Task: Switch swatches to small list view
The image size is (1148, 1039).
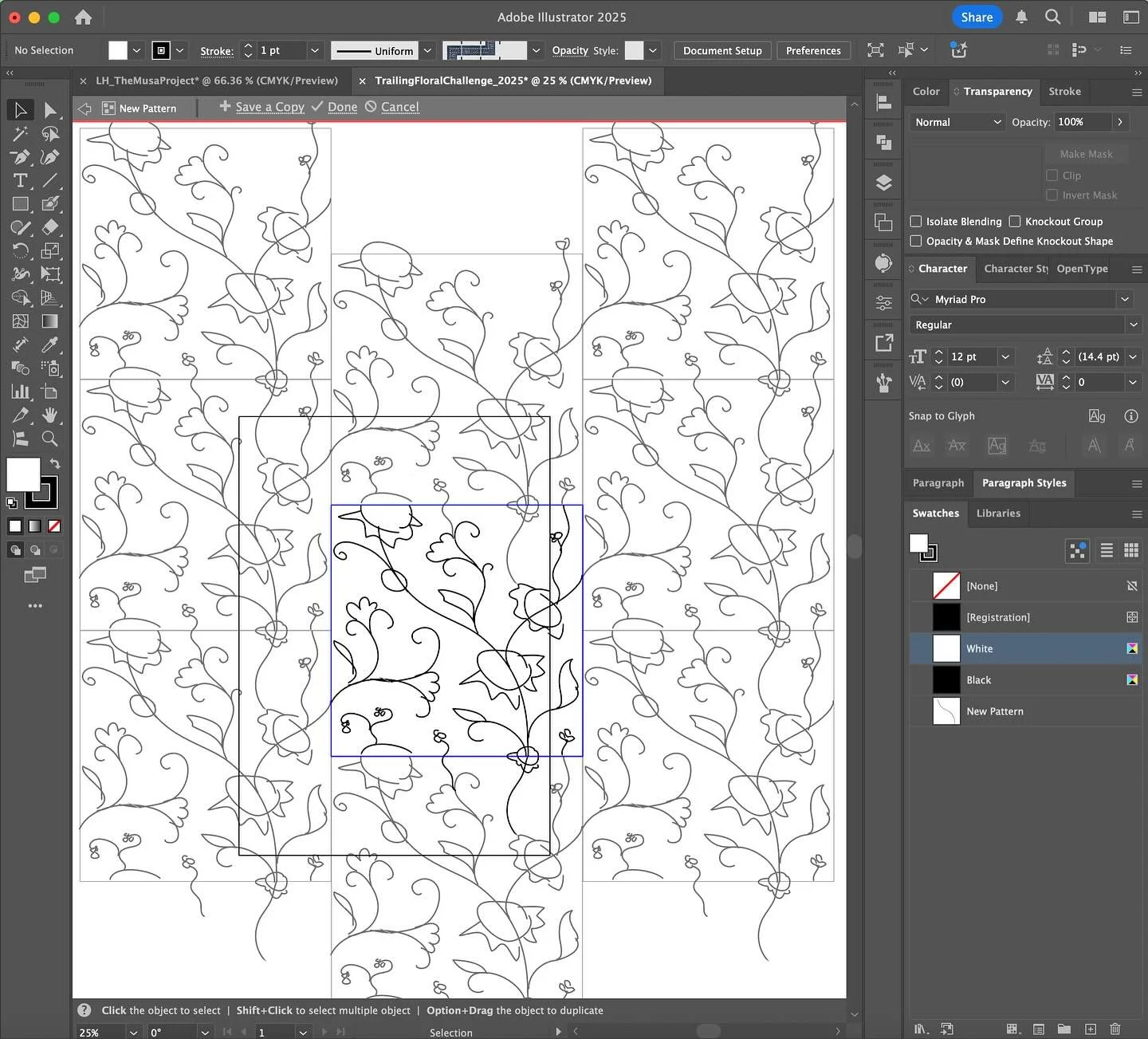Action: 1107,550
